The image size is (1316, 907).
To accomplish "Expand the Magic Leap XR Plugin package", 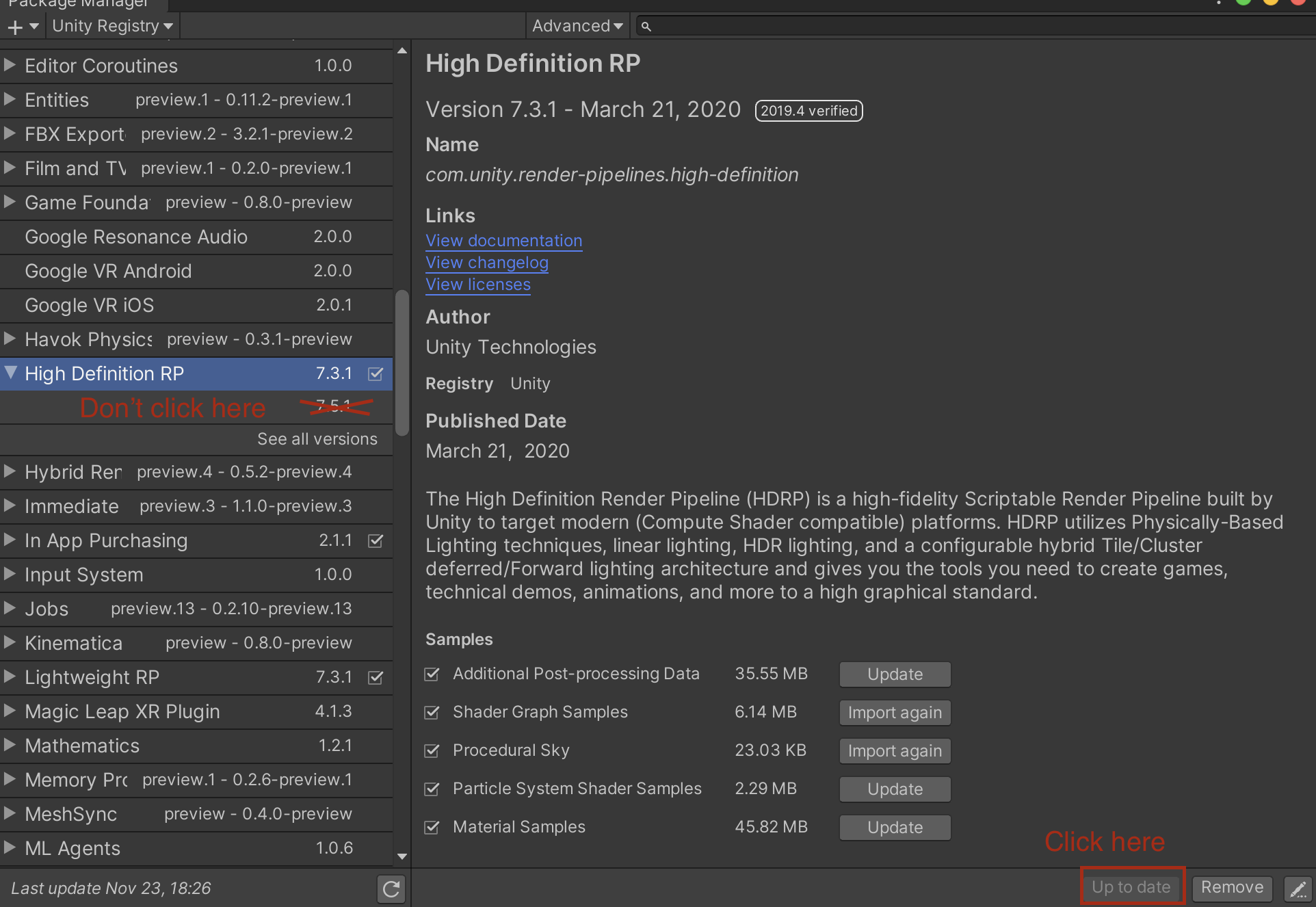I will (x=10, y=711).
